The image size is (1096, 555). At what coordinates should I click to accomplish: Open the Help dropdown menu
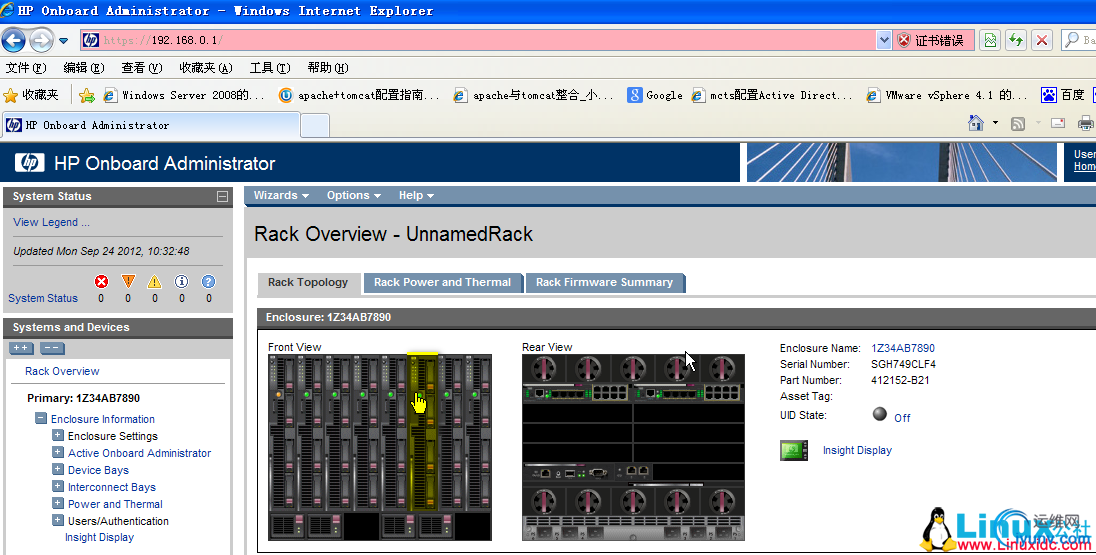tap(417, 196)
